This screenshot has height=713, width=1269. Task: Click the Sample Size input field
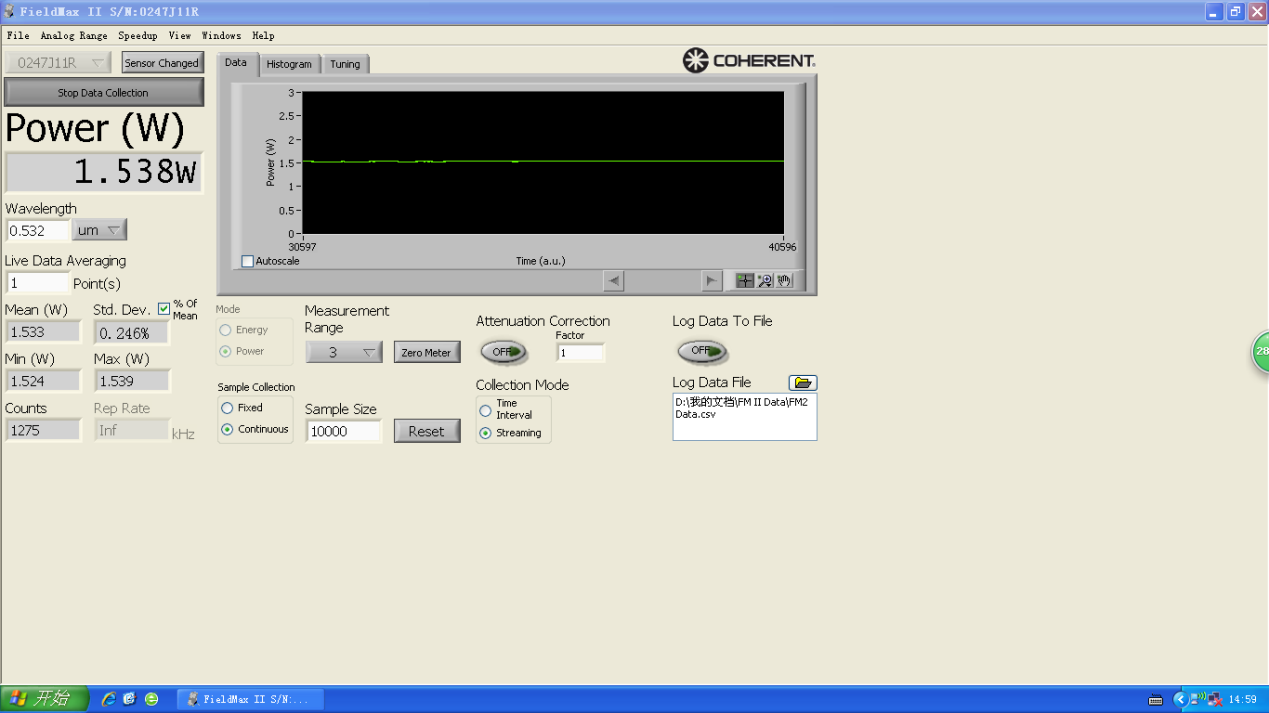click(344, 431)
